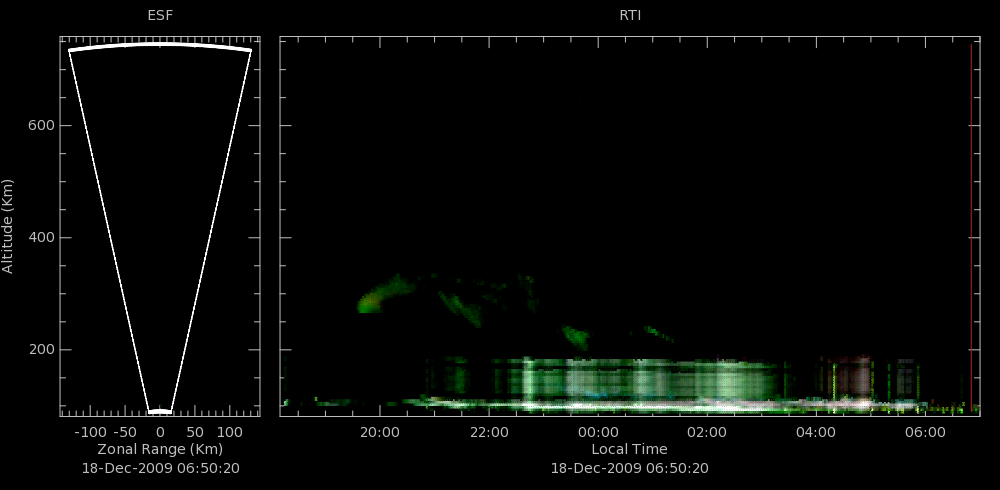1000x490 pixels.
Task: Click the 22:00 local time tick label
Action: pyautogui.click(x=489, y=433)
